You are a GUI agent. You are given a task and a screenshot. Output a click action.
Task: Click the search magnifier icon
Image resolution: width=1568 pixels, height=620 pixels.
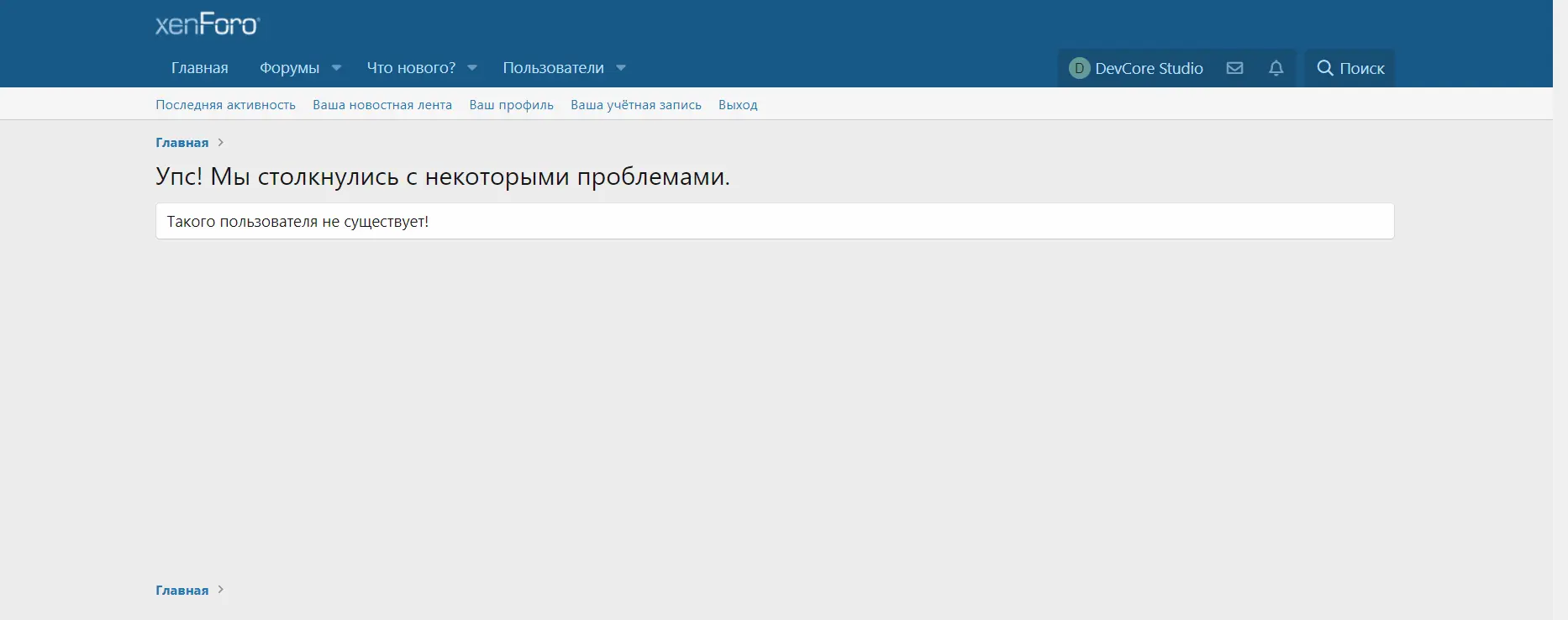point(1325,68)
